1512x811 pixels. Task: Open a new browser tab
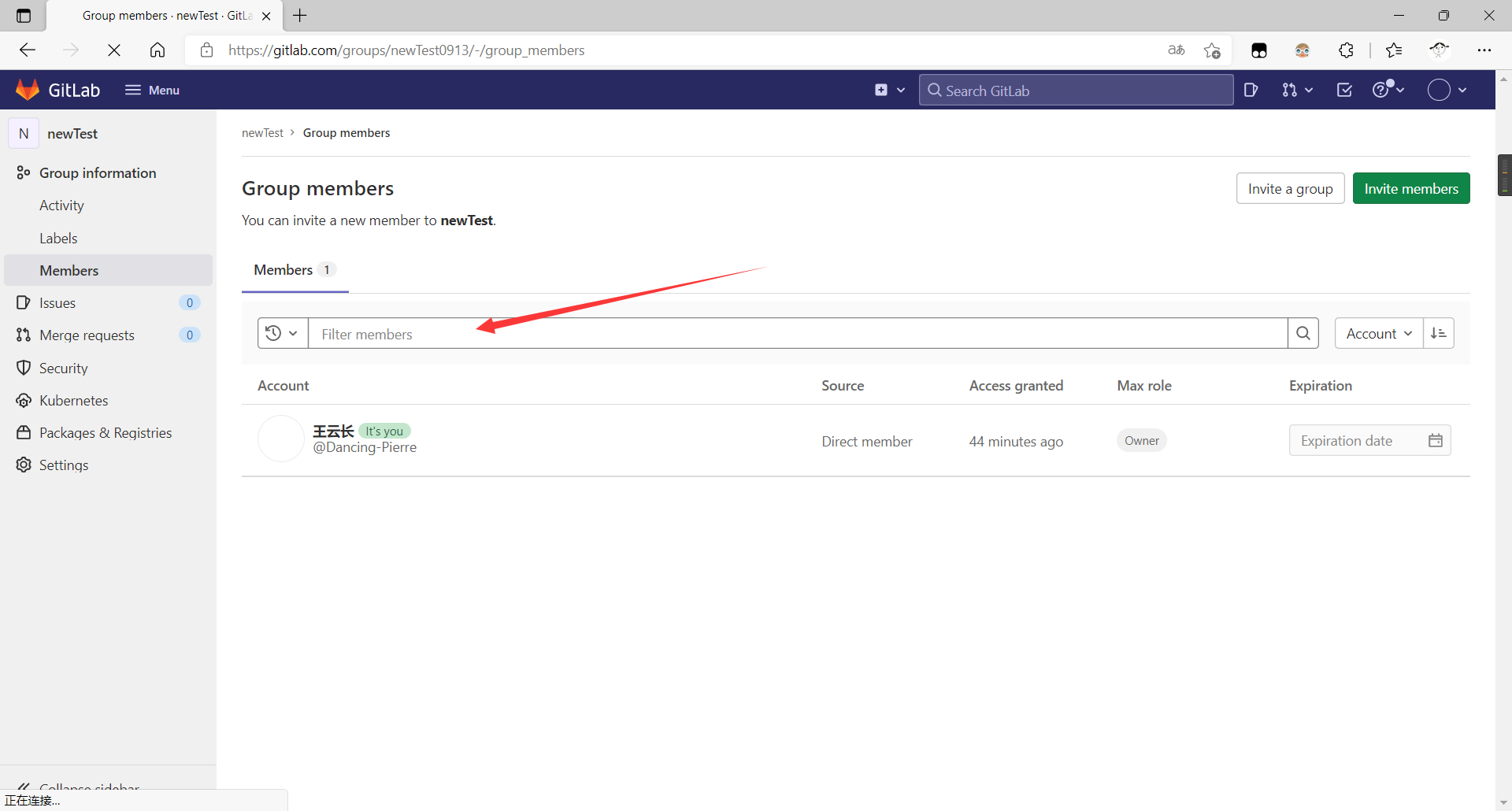click(300, 15)
